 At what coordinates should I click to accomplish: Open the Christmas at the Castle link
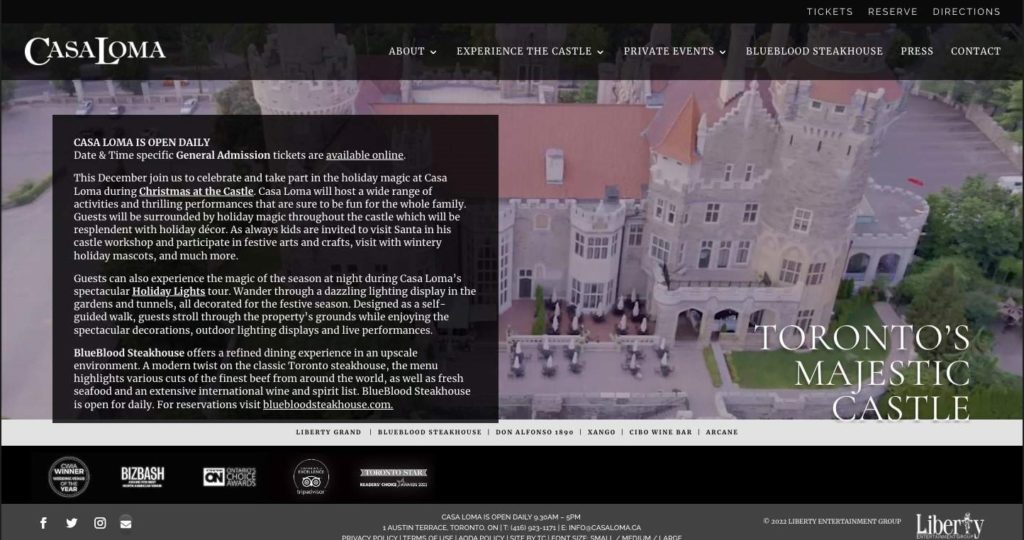196,191
